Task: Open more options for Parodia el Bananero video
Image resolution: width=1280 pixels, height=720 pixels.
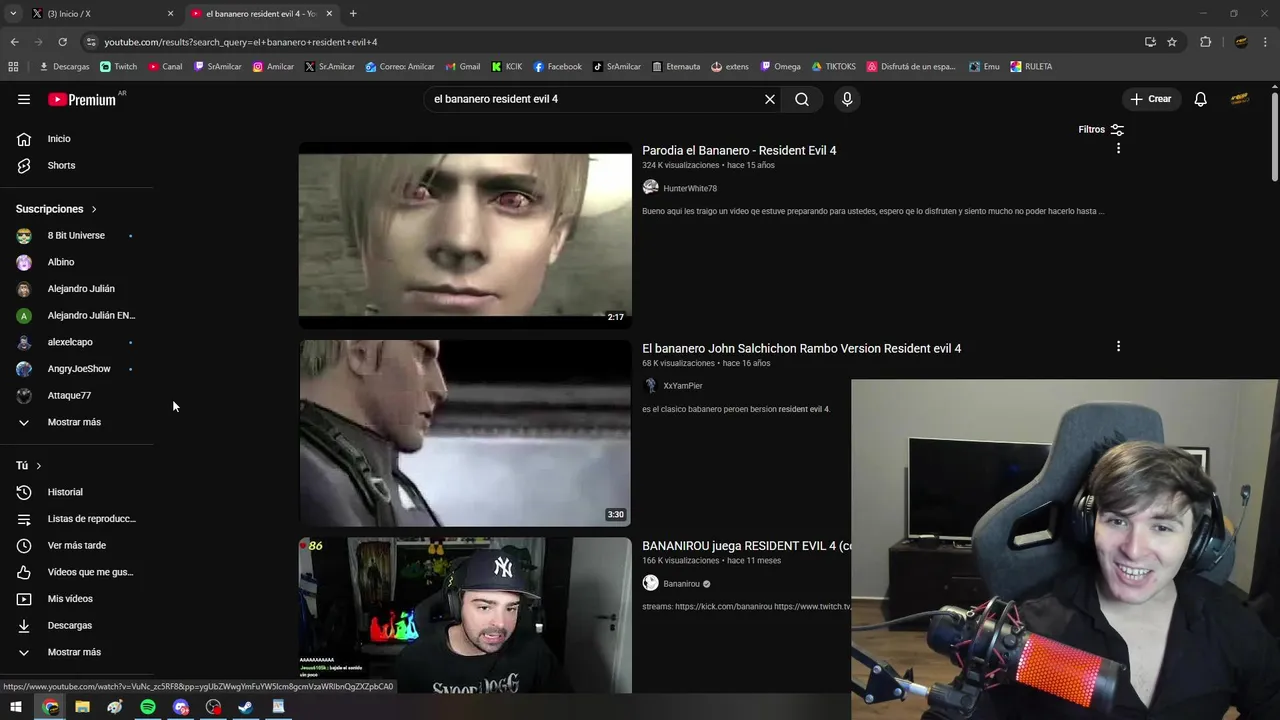Action: pyautogui.click(x=1118, y=148)
